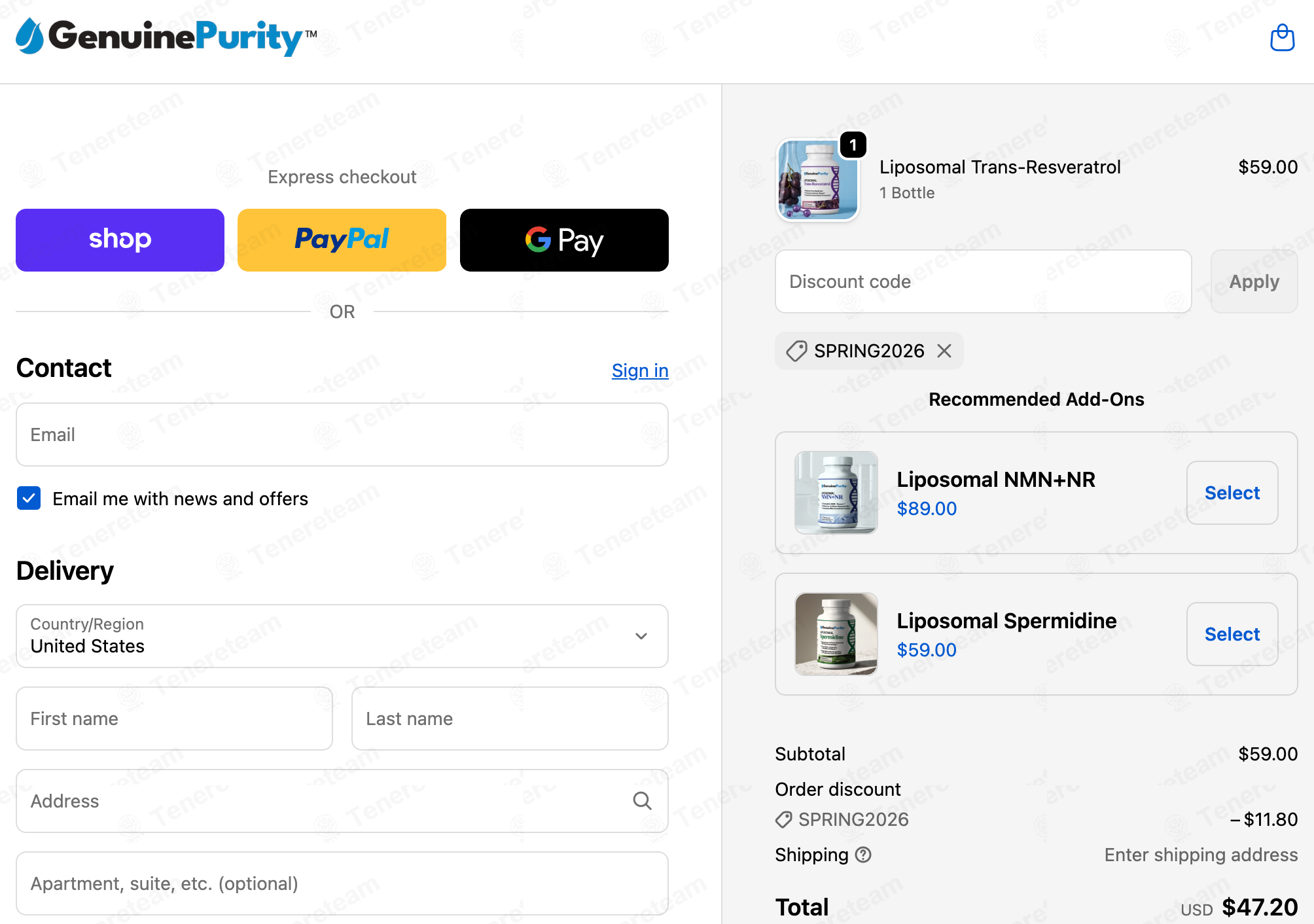Click the Liposomal Trans-Resveratrol product thumbnail
Image resolution: width=1314 pixels, height=924 pixels.
point(818,179)
